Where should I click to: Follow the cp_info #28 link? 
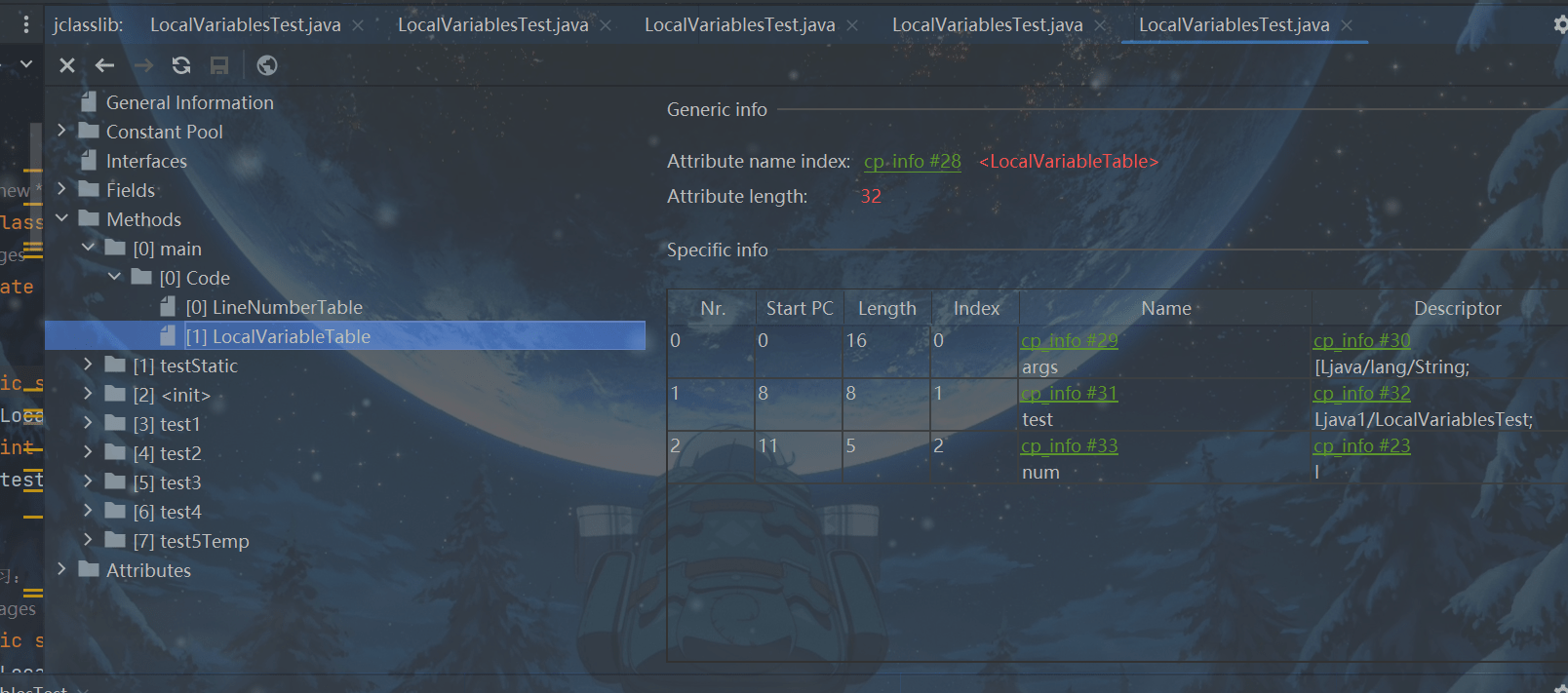912,162
